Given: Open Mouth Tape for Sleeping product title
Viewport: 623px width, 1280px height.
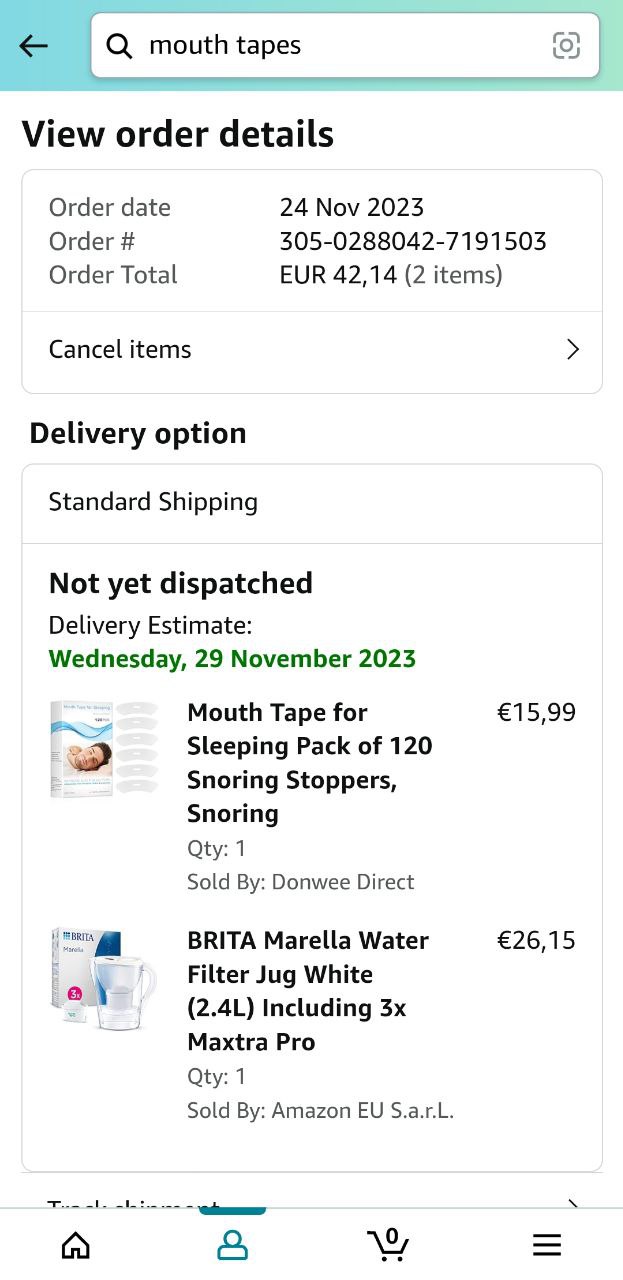Looking at the screenshot, I should [x=310, y=762].
